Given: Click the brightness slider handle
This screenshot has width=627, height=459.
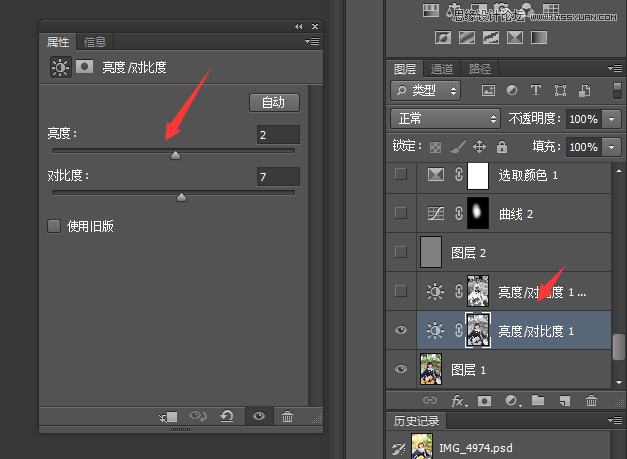Looking at the screenshot, I should (175, 155).
